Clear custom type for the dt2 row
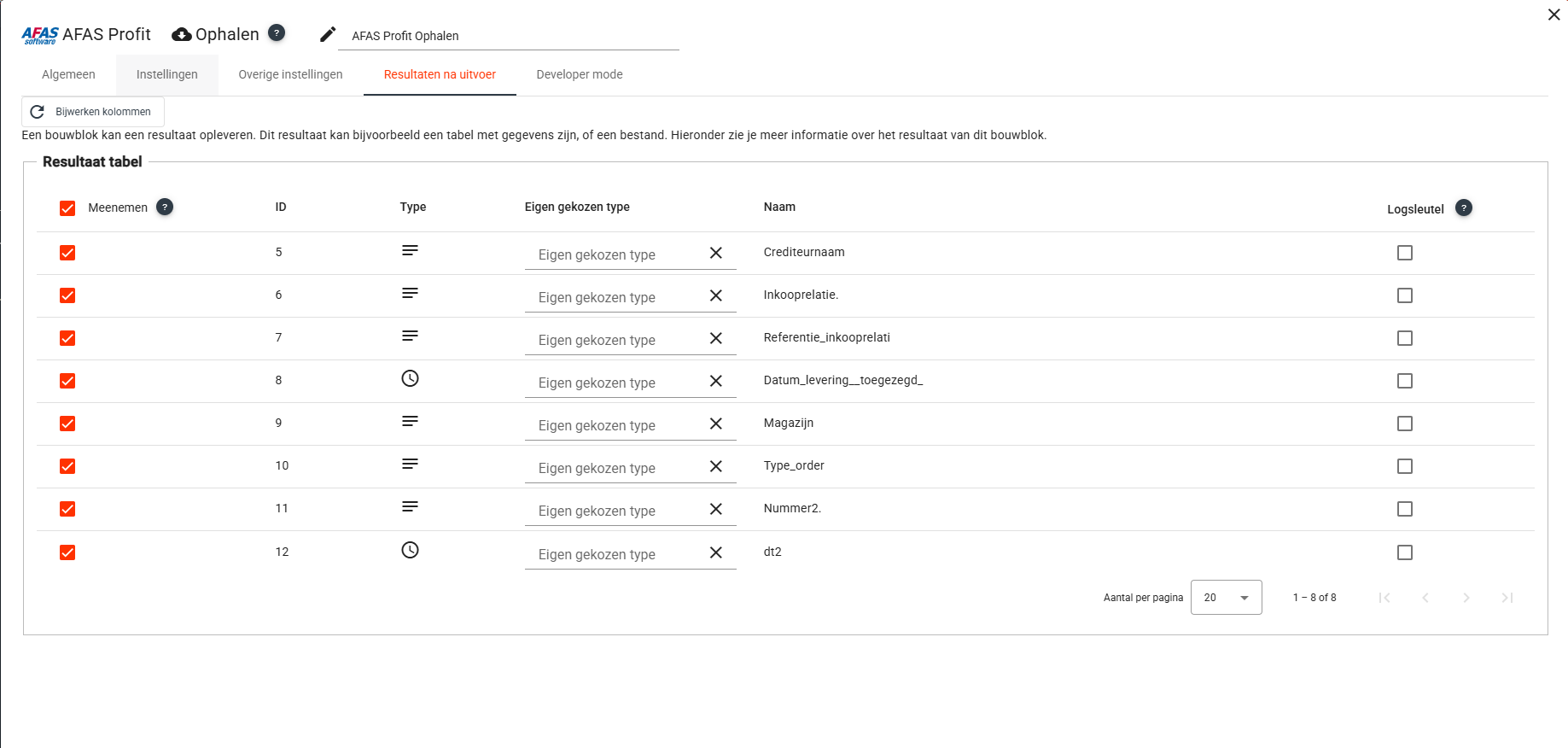The height and width of the screenshot is (748, 1568). coord(715,552)
